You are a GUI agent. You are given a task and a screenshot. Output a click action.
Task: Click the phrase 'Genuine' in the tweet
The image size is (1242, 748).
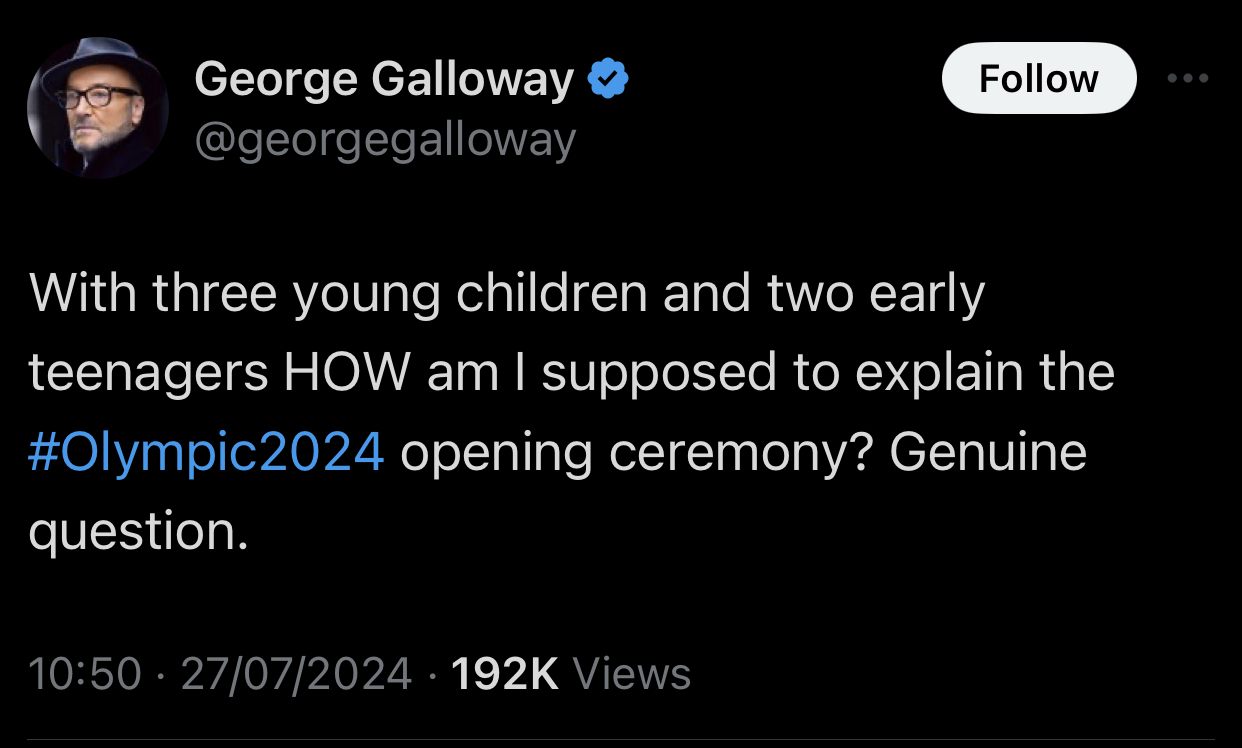987,452
